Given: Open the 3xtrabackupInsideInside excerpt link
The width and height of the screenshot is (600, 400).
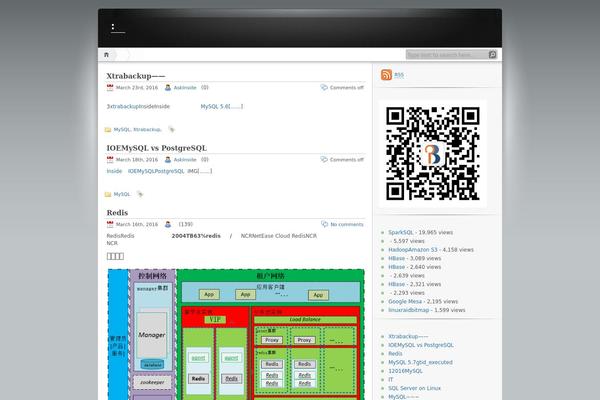Looking at the screenshot, I should (138, 106).
